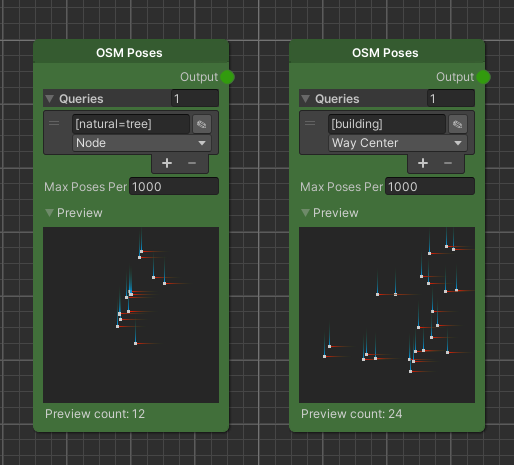Click edit icon next to [building] query
The height and width of the screenshot is (465, 514).
[458, 124]
